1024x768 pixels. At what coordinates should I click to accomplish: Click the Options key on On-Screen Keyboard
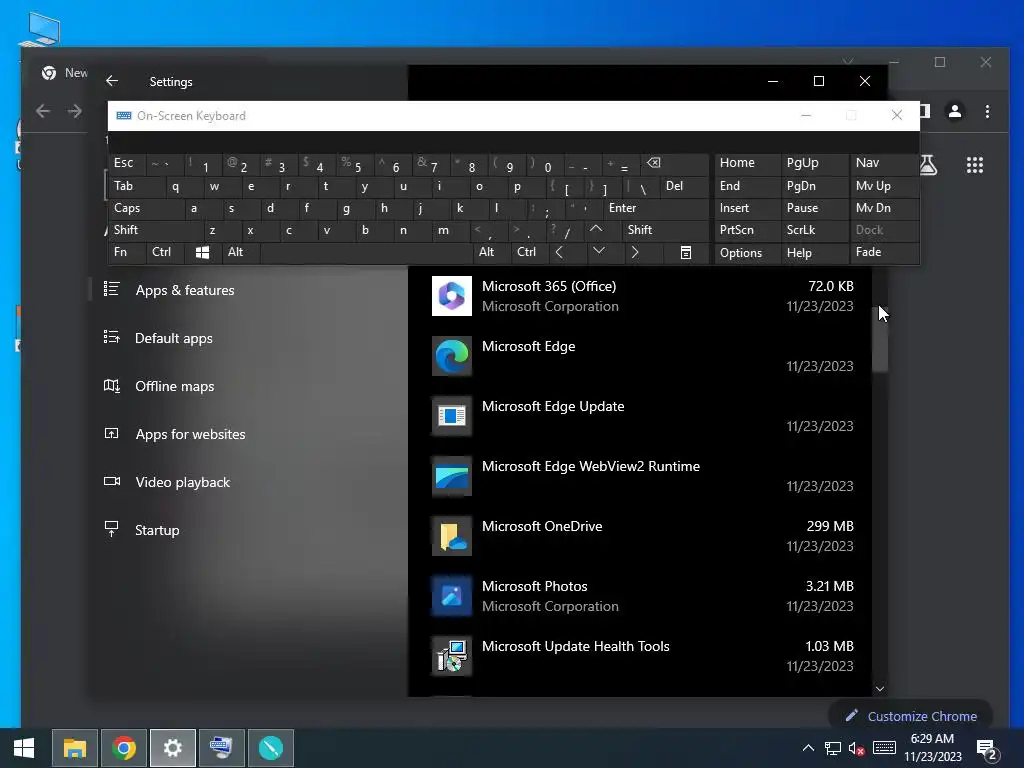[x=747, y=253]
